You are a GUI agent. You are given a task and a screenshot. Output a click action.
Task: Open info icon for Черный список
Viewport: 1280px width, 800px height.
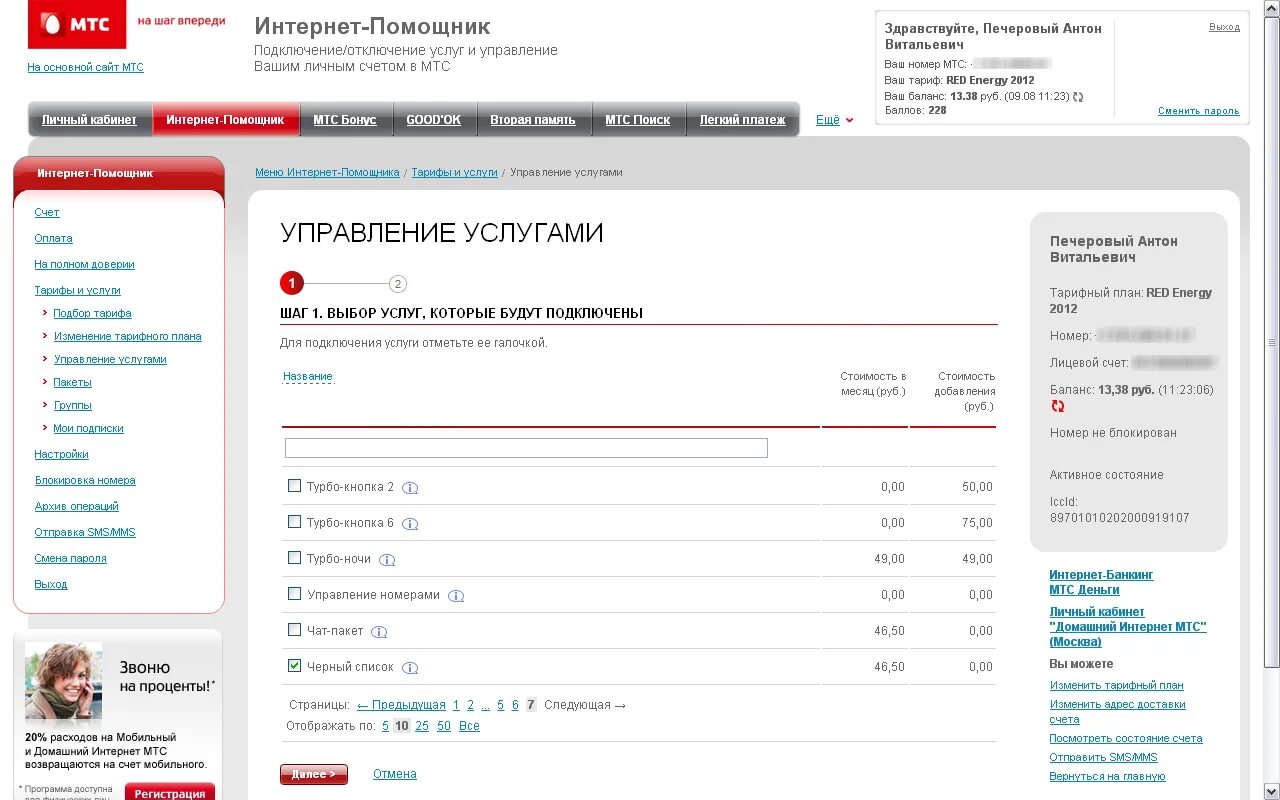[410, 668]
